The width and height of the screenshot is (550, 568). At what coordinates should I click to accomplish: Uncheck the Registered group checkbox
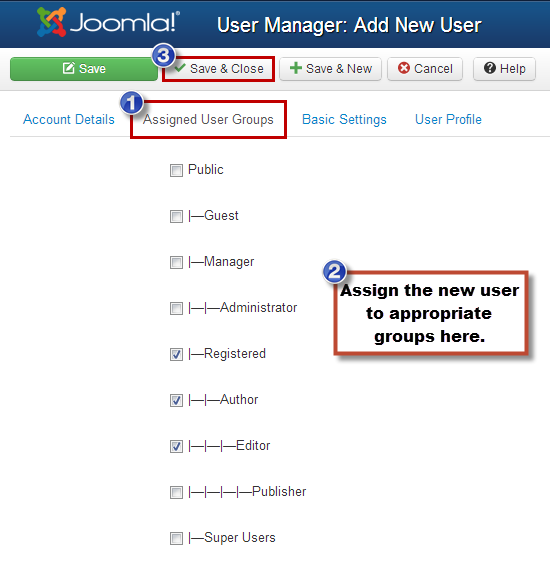point(176,354)
